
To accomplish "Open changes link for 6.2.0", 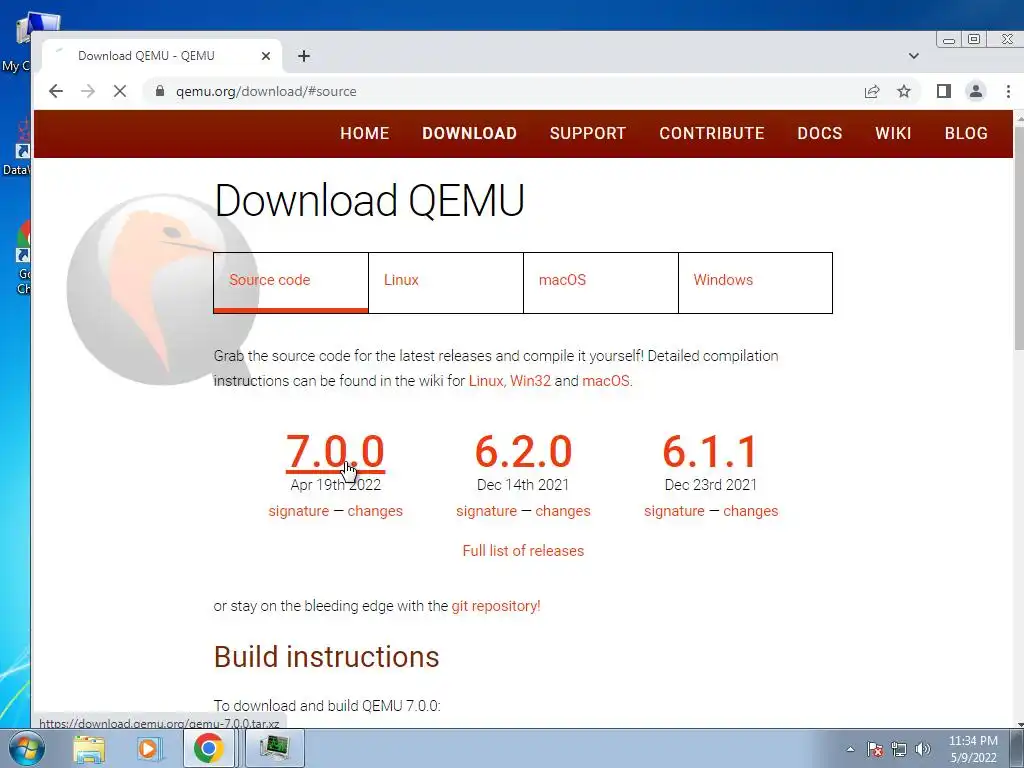I will pos(563,511).
